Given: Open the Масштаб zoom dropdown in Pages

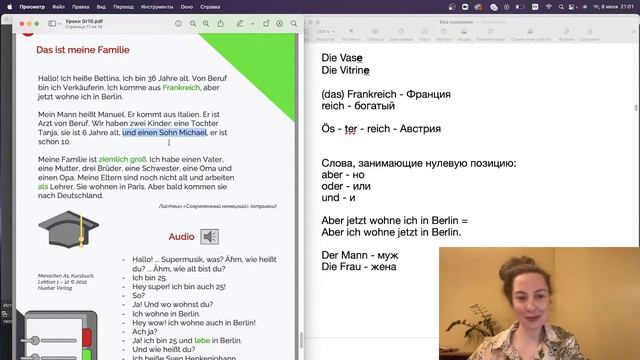Looking at the screenshot, I should [326, 32].
